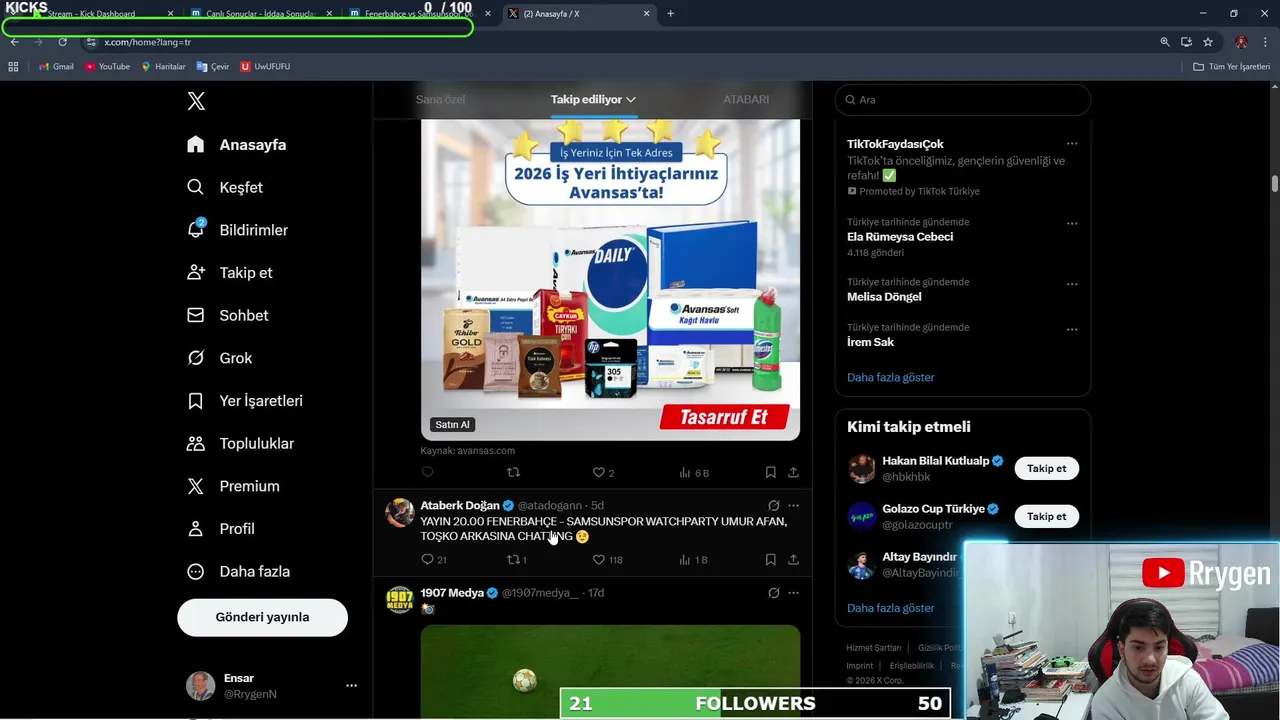Open Hizmet Şartları footer link
Screen dimensions: 1280x720
(x=873, y=648)
